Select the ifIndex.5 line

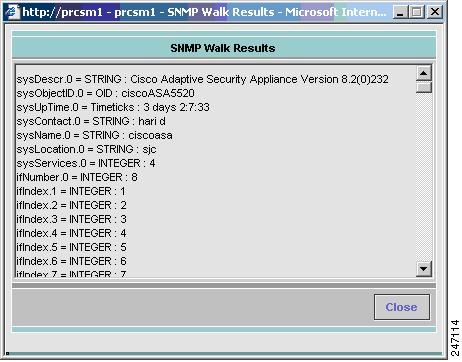coord(71,247)
